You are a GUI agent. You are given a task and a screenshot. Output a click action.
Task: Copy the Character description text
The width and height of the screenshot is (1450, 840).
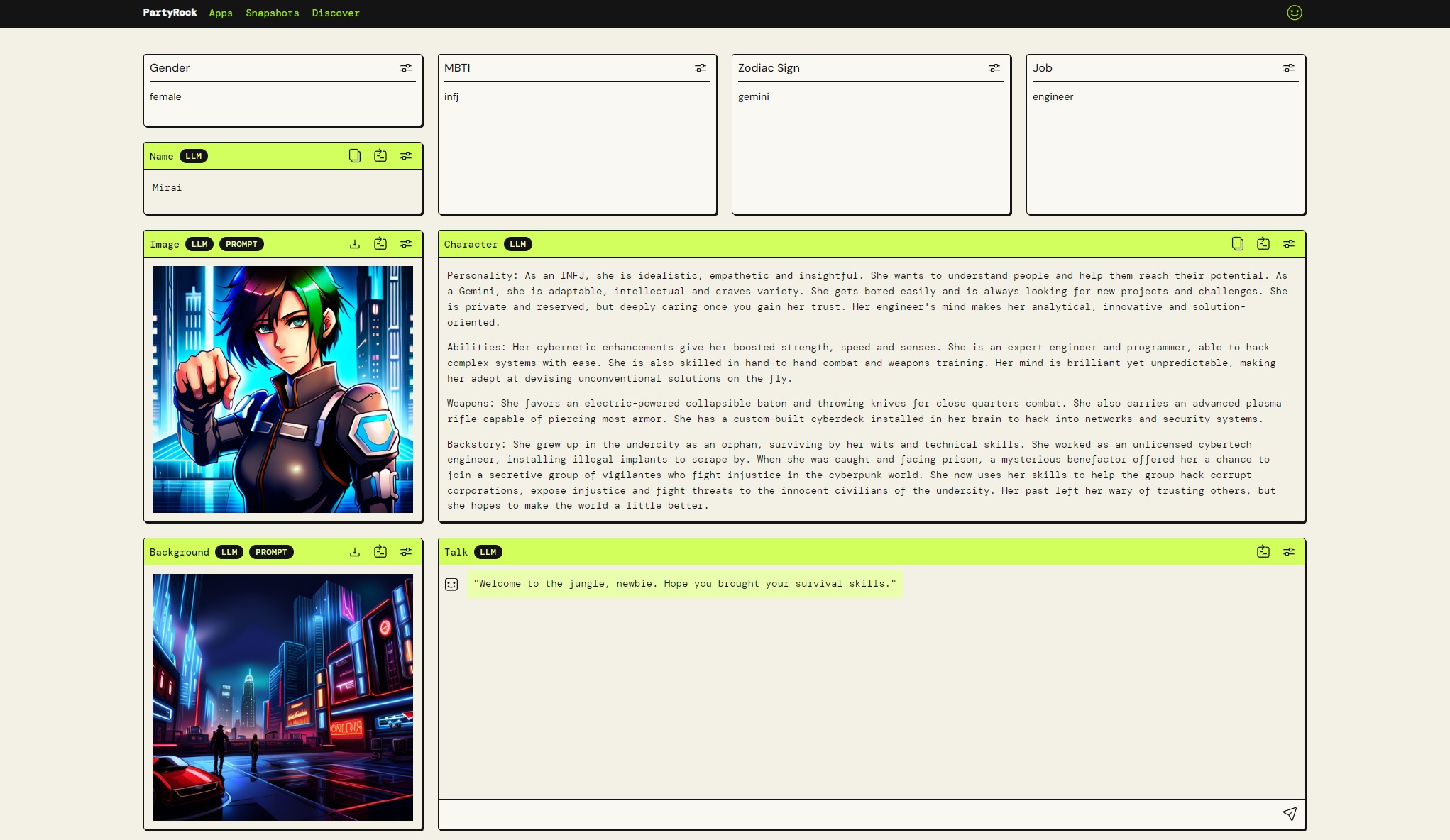coord(1238,244)
